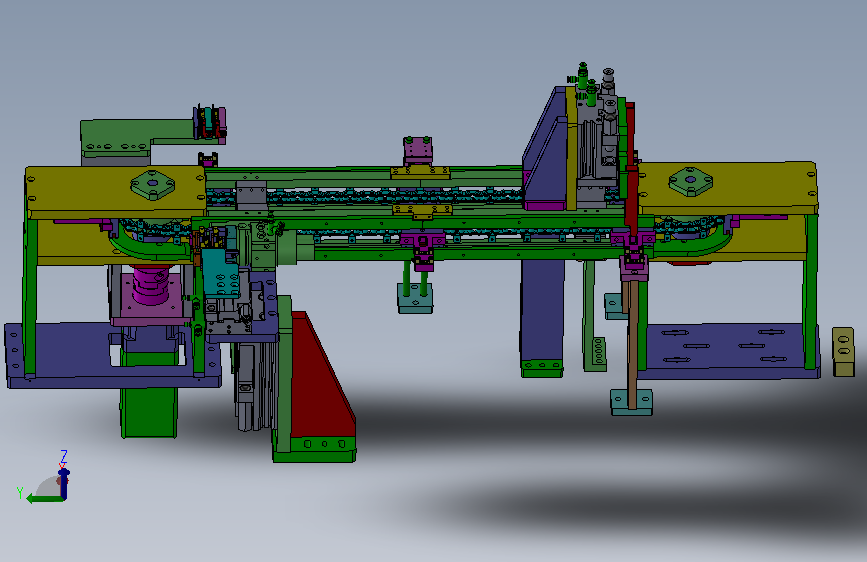Select the red triangular gusset support plate
The height and width of the screenshot is (562, 867).
321,375
